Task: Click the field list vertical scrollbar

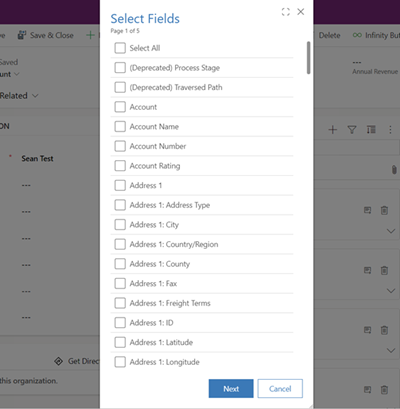Action: point(308,58)
